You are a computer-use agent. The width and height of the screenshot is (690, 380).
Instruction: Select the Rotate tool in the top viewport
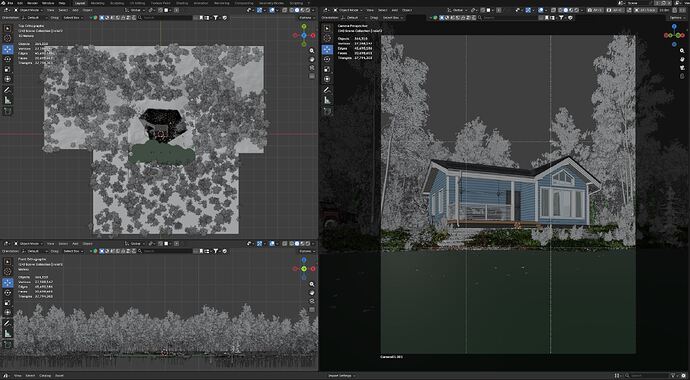pyautogui.click(x=7, y=59)
